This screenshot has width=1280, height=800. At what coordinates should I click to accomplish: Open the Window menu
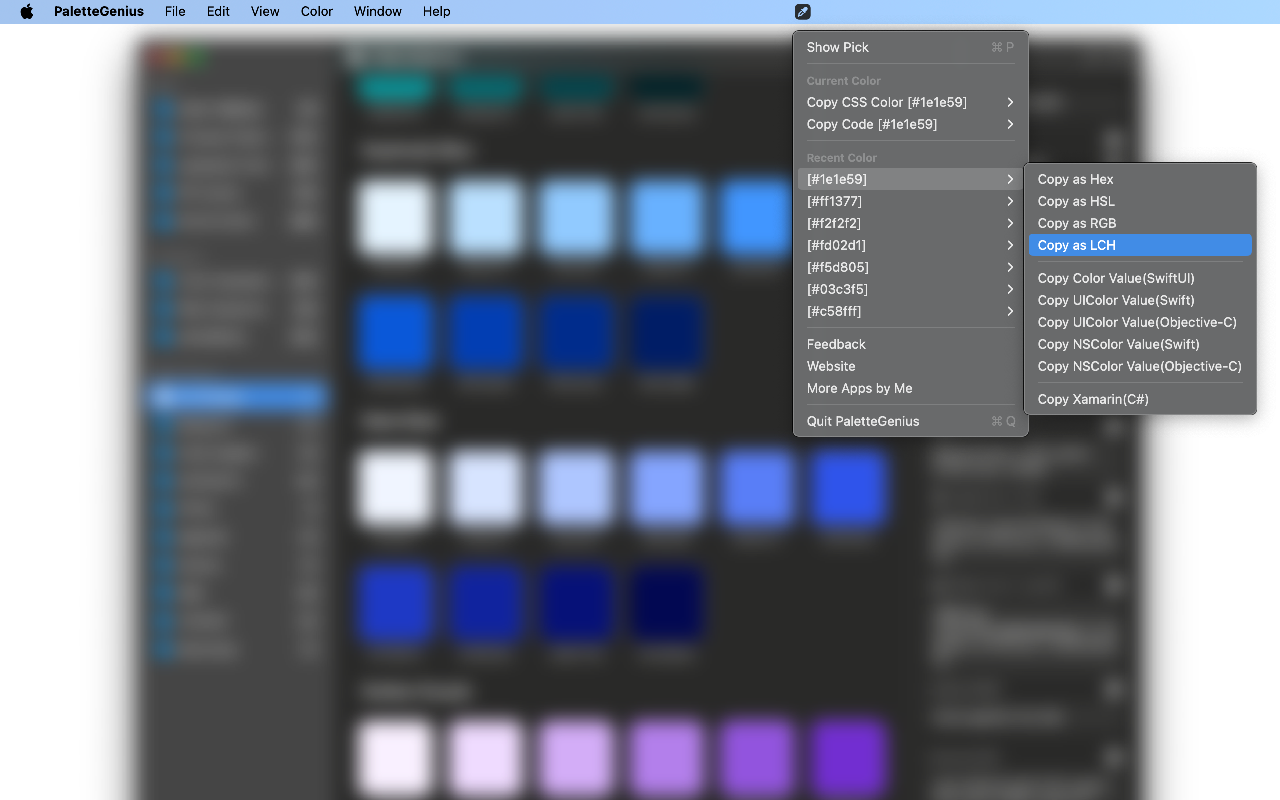pos(378,12)
